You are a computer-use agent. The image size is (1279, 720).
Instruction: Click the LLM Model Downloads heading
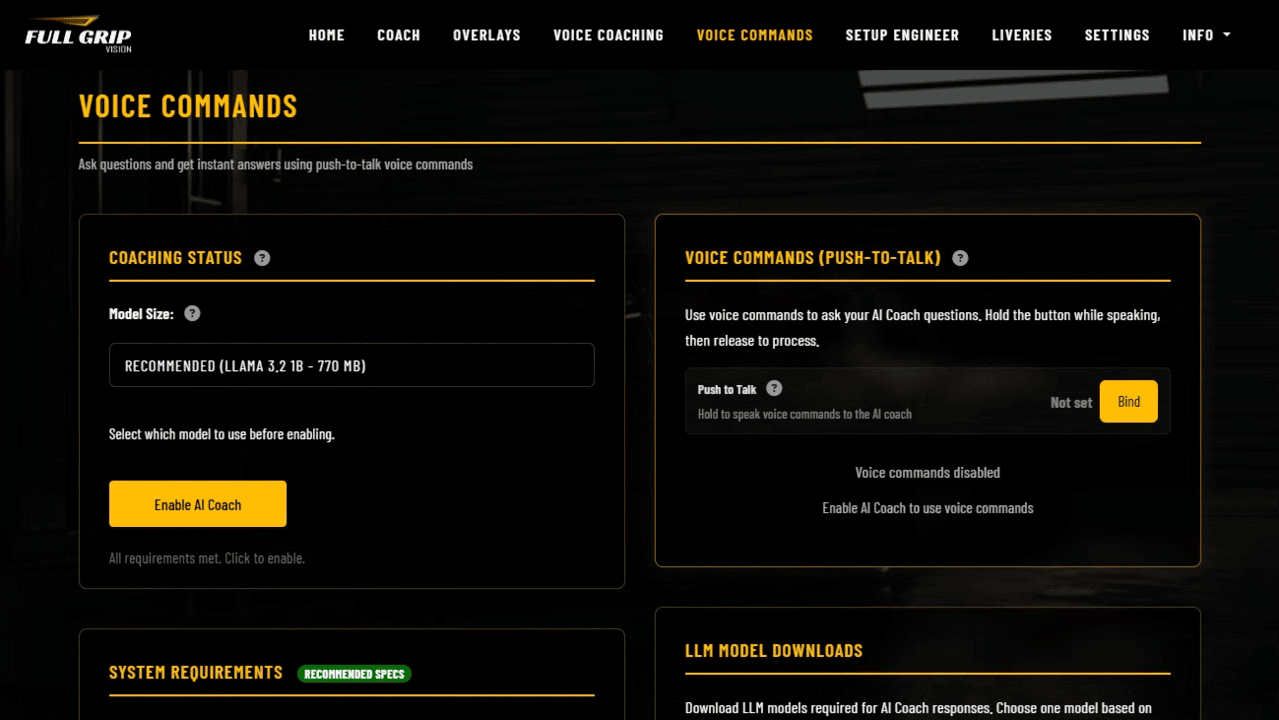pos(774,650)
